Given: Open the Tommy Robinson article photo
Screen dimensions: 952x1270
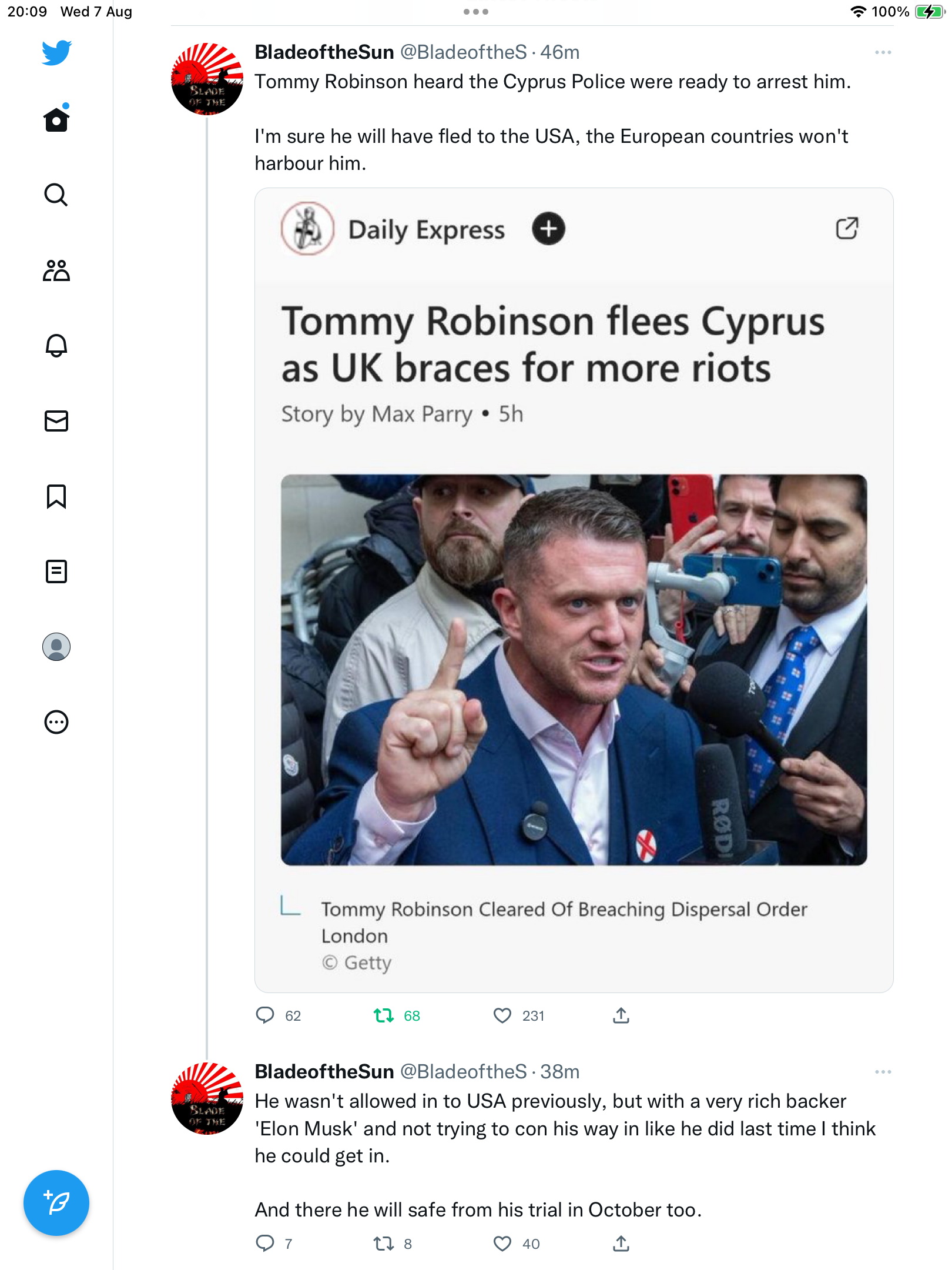Looking at the screenshot, I should 574,670.
